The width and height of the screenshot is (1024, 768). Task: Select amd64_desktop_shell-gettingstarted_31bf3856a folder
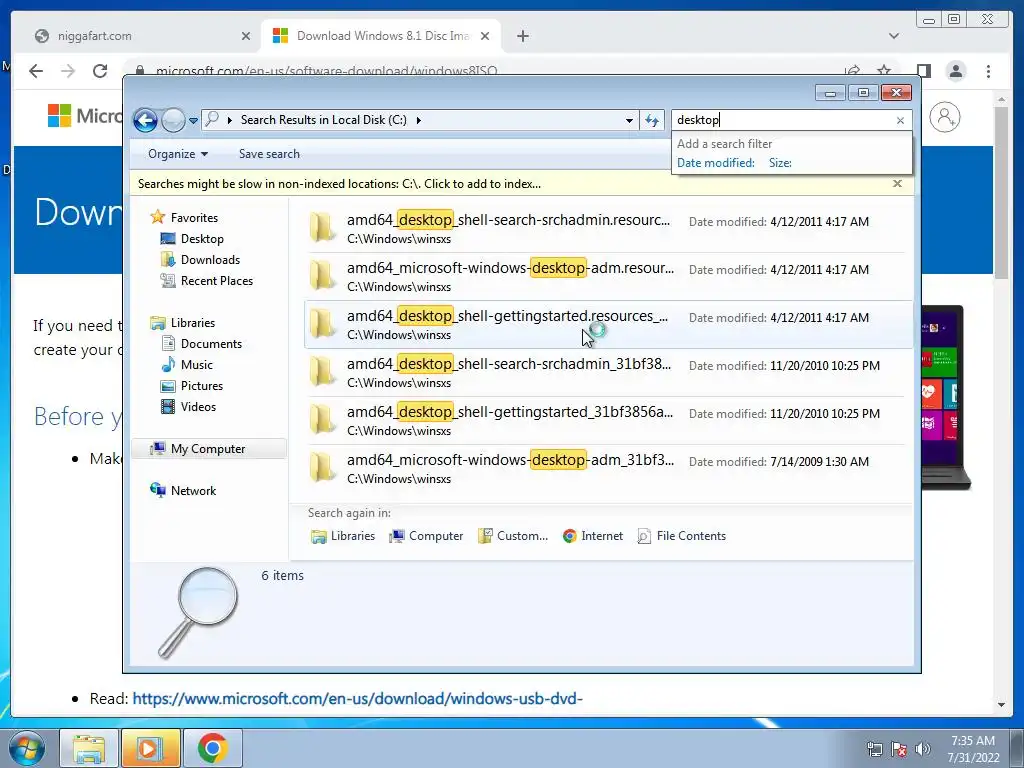click(x=607, y=421)
